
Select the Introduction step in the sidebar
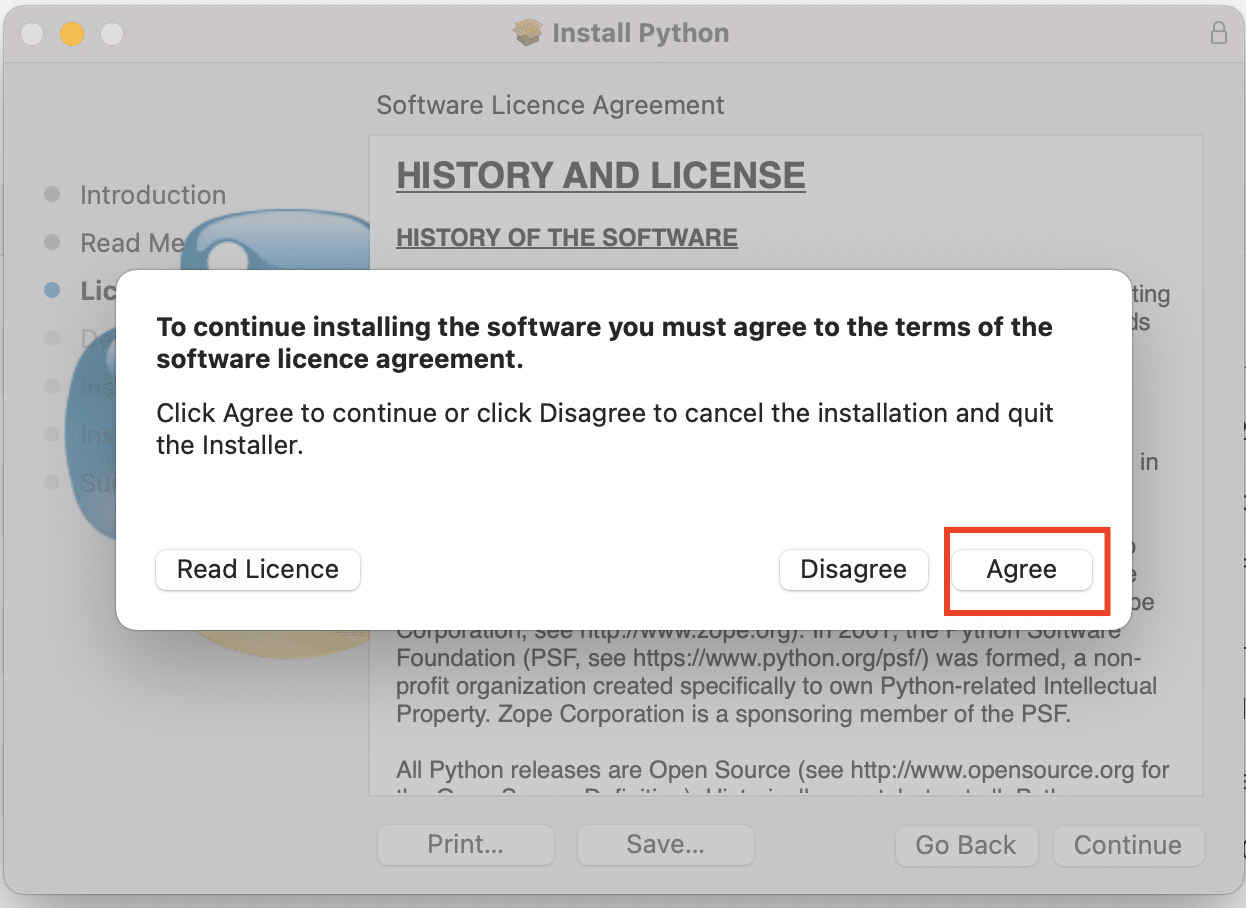(x=153, y=195)
